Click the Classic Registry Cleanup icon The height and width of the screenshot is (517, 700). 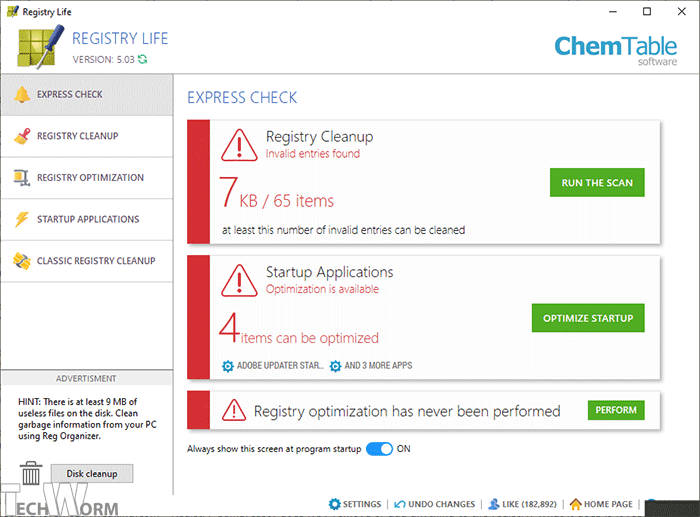click(21, 261)
